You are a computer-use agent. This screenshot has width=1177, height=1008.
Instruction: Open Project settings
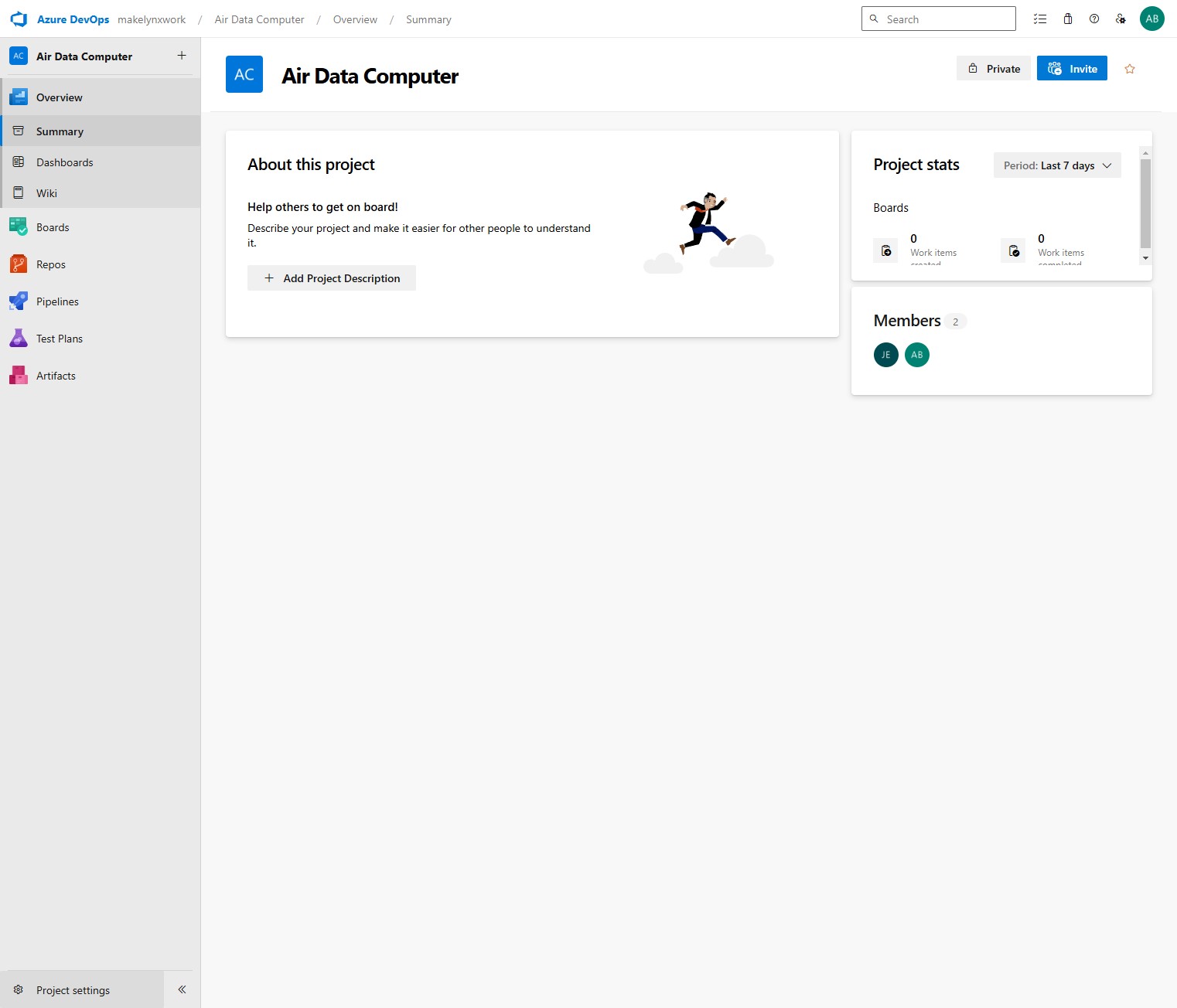82,990
